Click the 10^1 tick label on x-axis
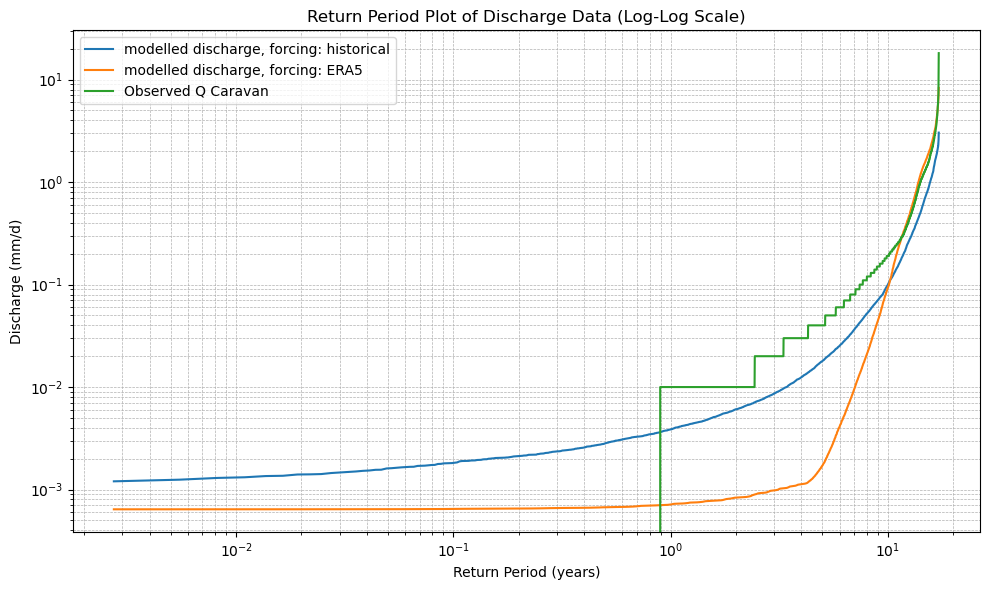The width and height of the screenshot is (989, 590). coord(888,550)
